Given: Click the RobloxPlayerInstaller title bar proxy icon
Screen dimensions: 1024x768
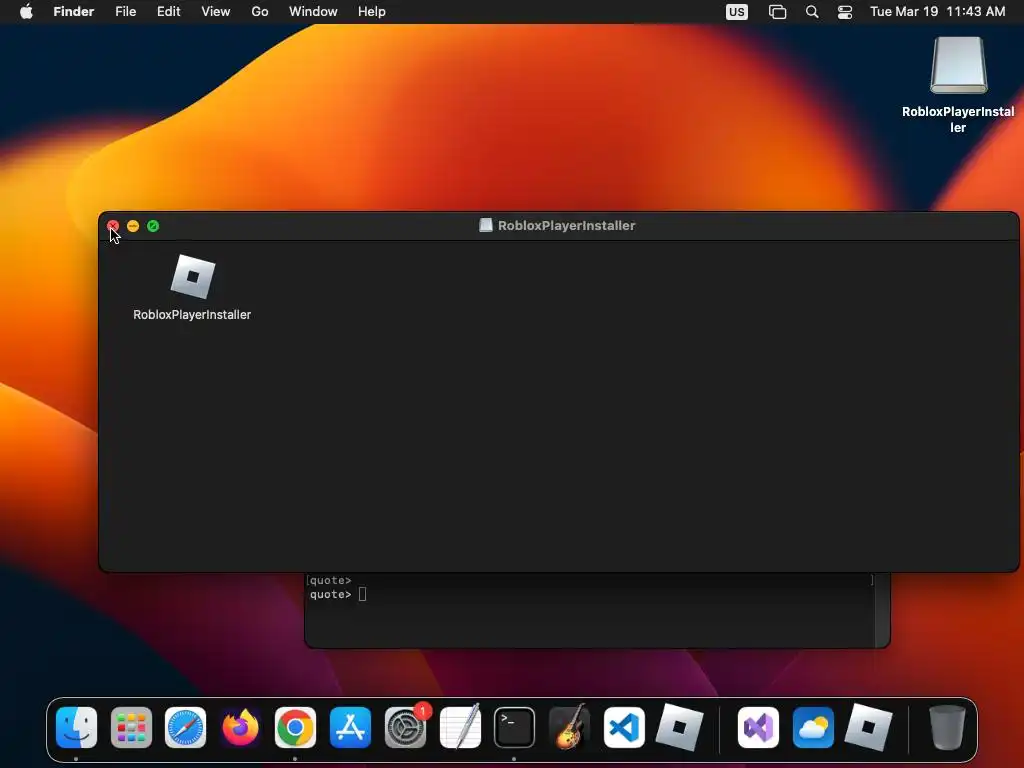Looking at the screenshot, I should click(x=486, y=225).
